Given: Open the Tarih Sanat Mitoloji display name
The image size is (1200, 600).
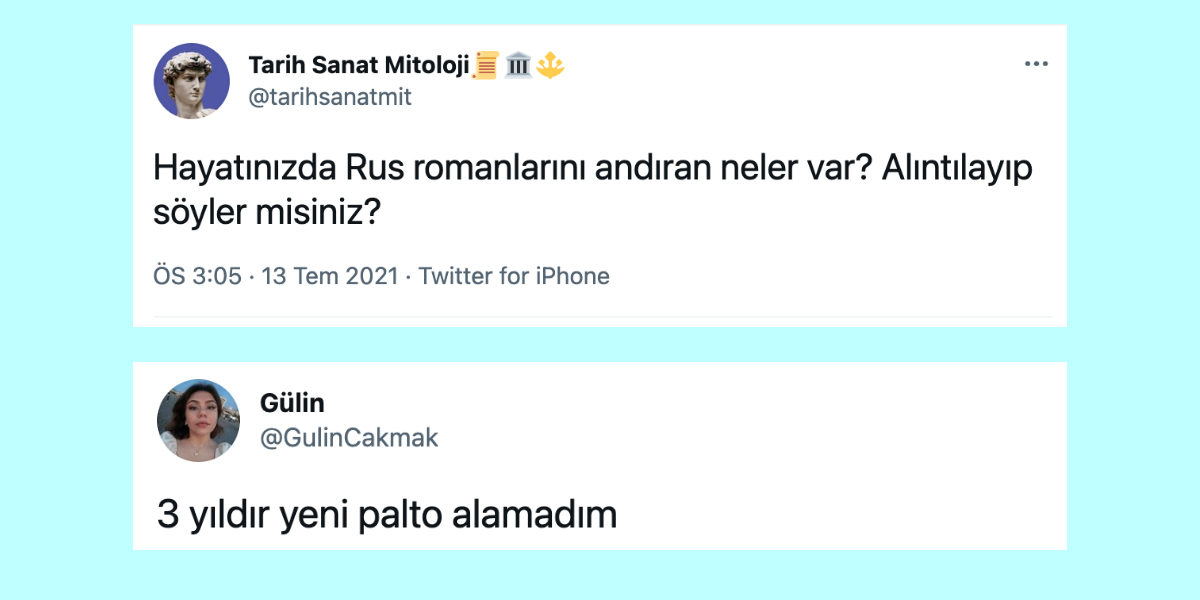Looking at the screenshot, I should [x=358, y=66].
